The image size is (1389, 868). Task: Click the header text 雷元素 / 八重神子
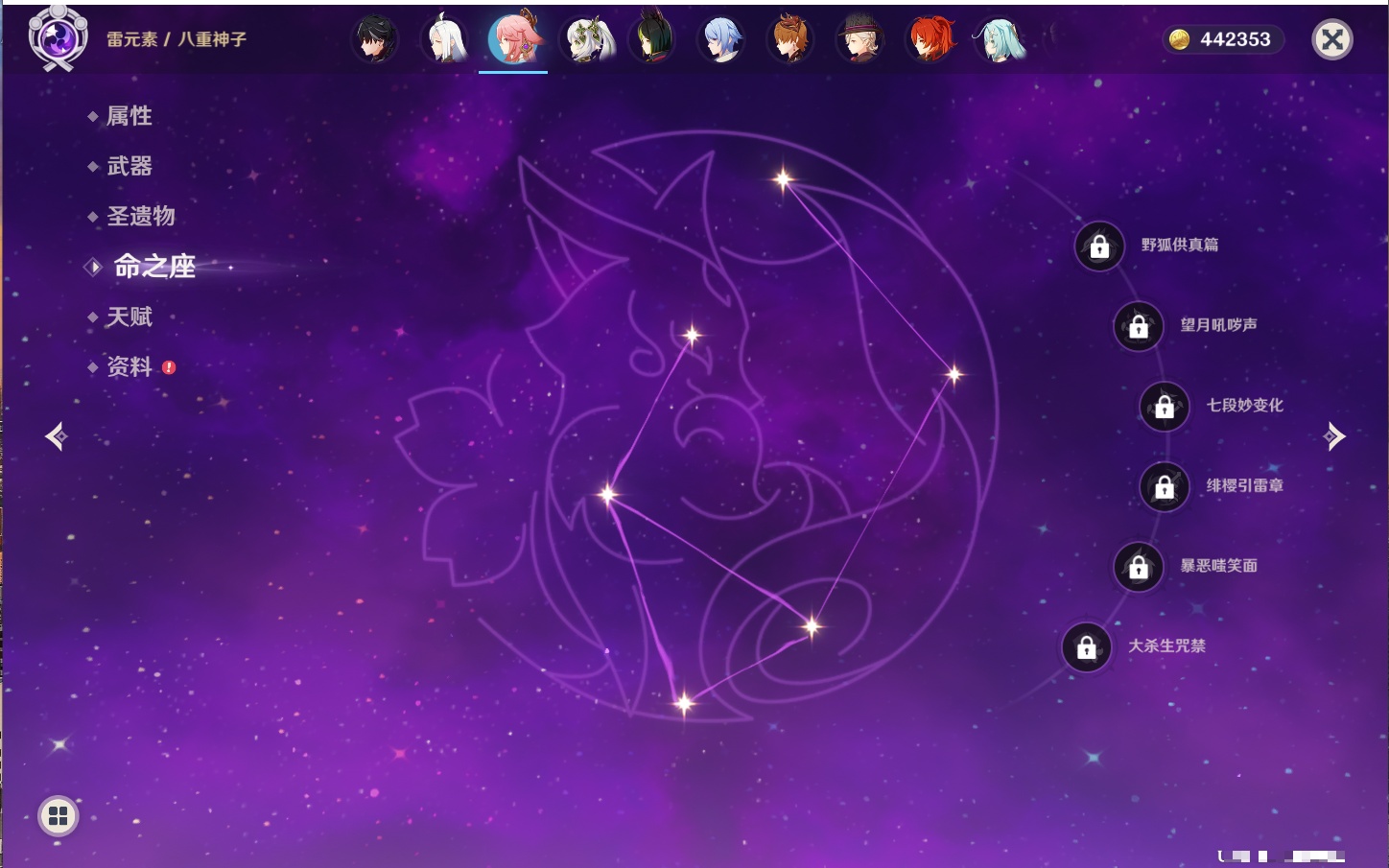tap(177, 39)
